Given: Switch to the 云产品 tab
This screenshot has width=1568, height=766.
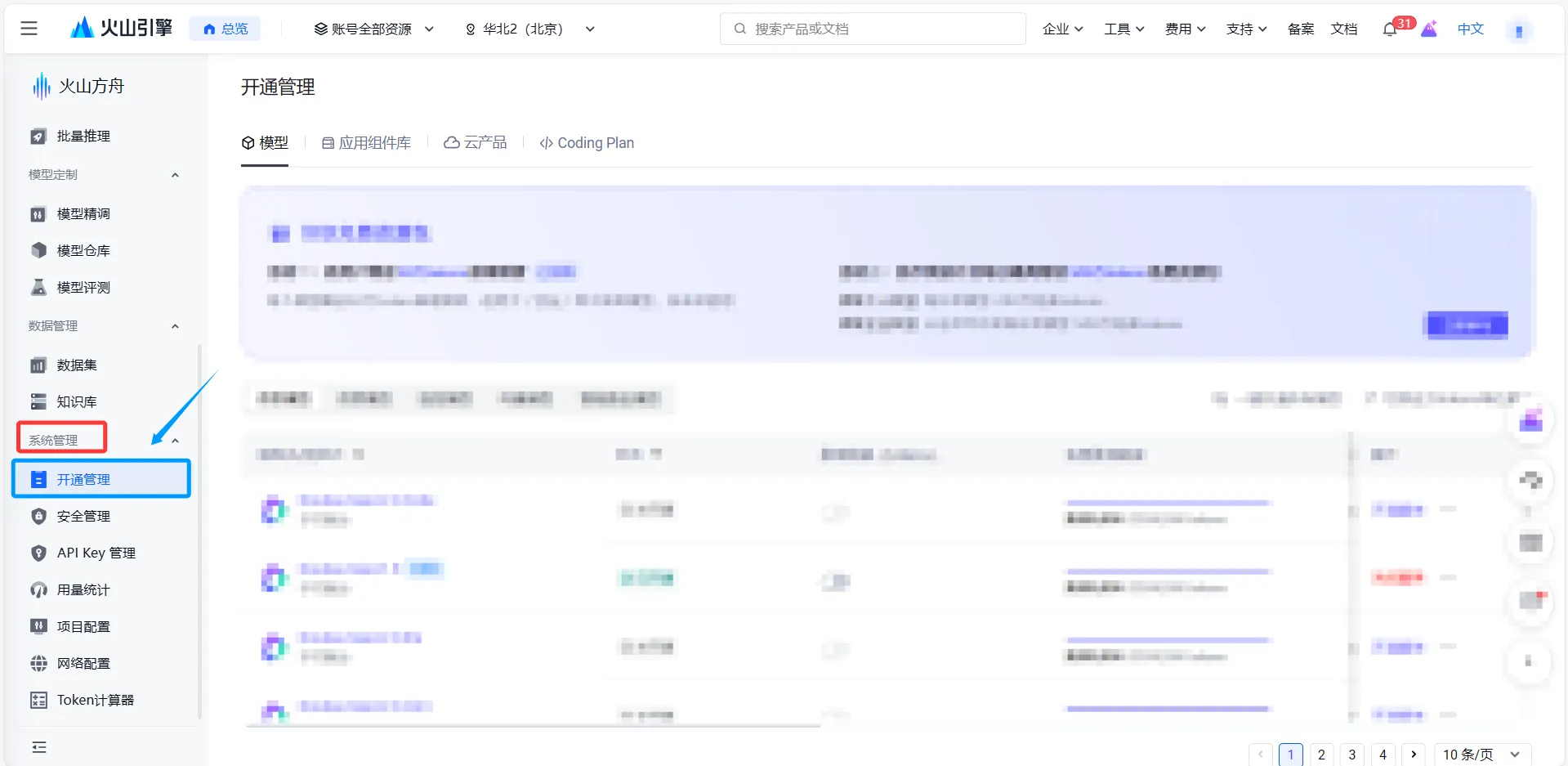Looking at the screenshot, I should click(475, 142).
